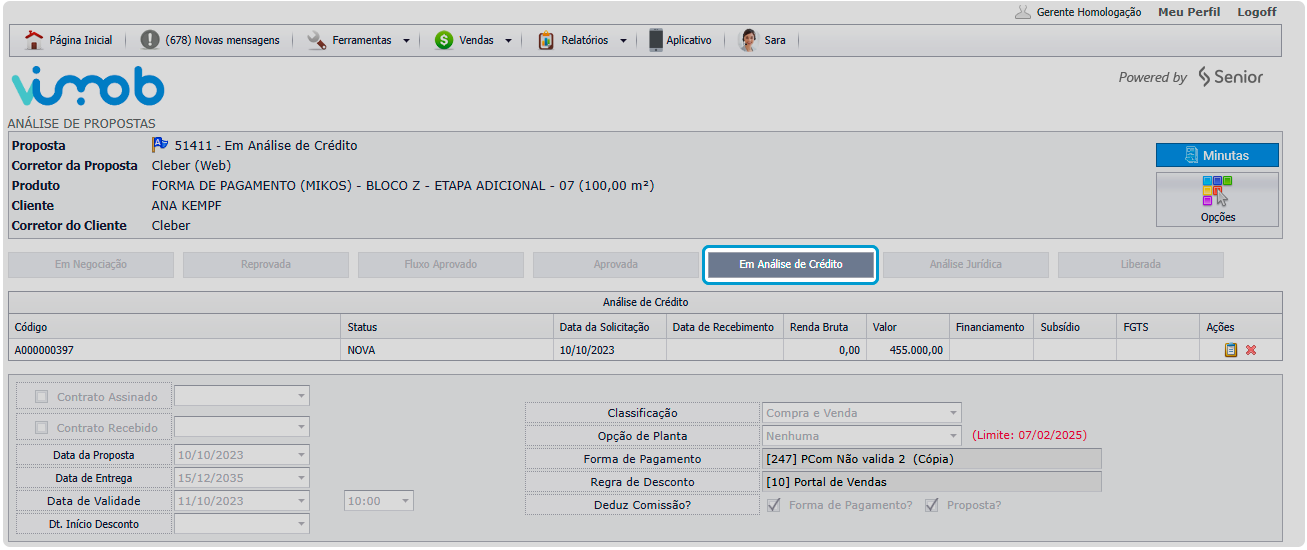
Task: Click the Minutas button
Action: pyautogui.click(x=1217, y=155)
